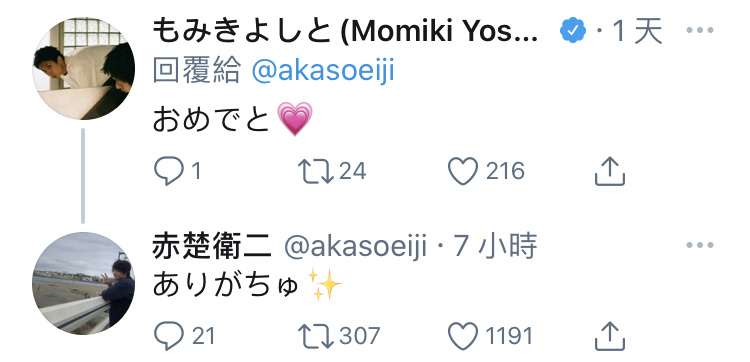
Task: Like the ありがちゅ tweet with 1191 likes
Action: [463, 336]
